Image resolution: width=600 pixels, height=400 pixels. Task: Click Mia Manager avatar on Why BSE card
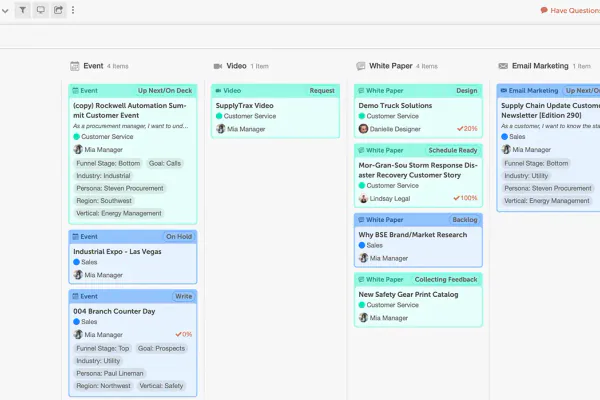[363, 258]
